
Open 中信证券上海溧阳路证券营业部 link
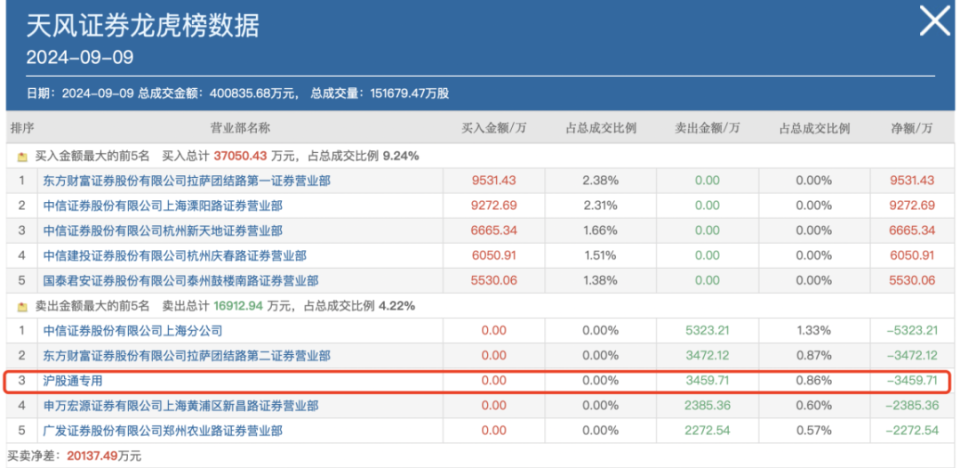click(163, 206)
